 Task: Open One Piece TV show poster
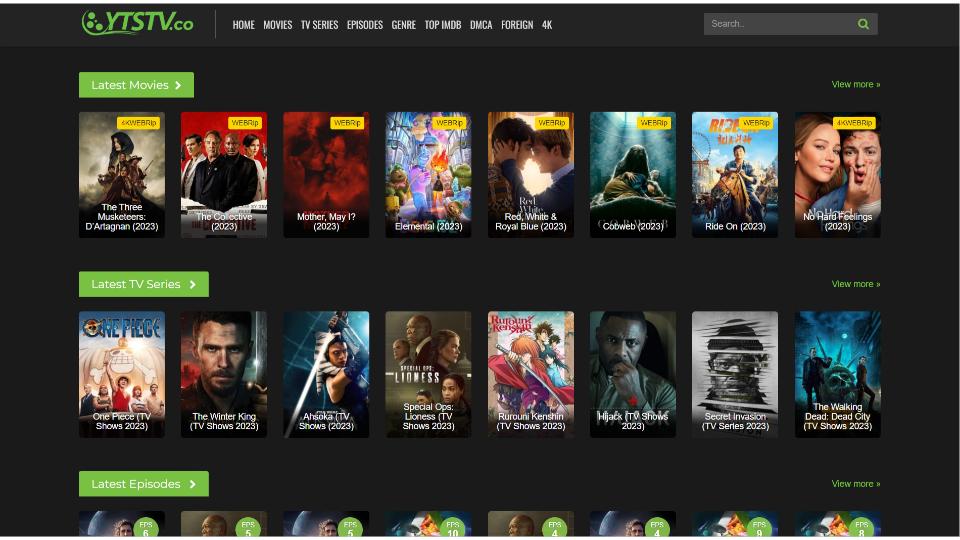click(122, 374)
